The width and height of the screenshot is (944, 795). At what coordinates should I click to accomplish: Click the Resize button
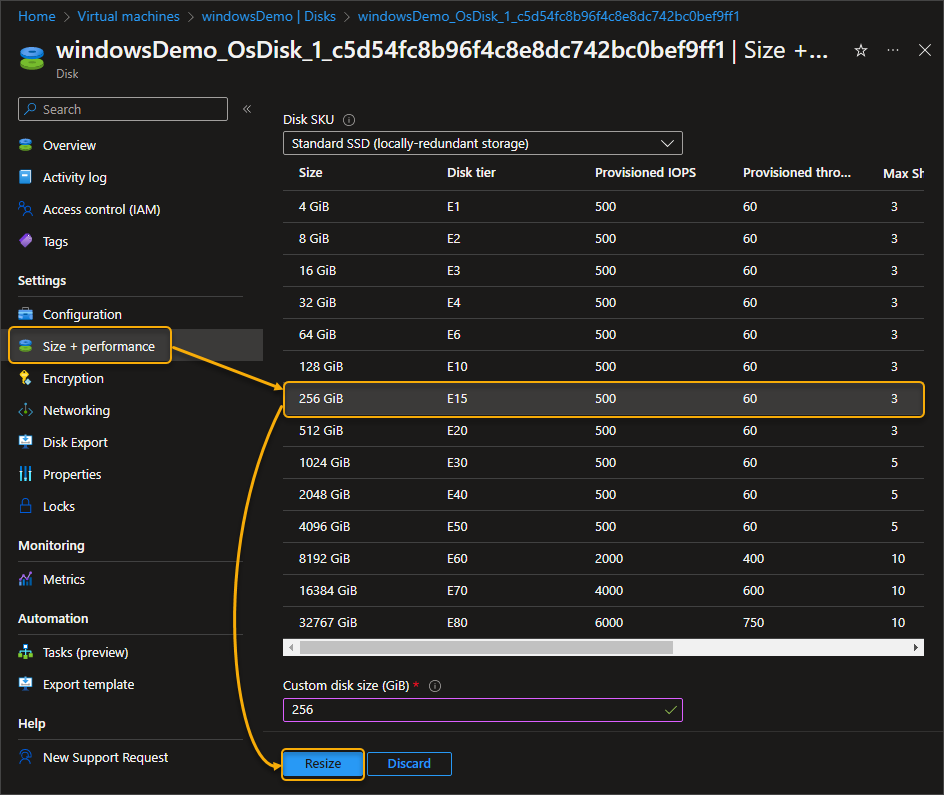pyautogui.click(x=323, y=763)
